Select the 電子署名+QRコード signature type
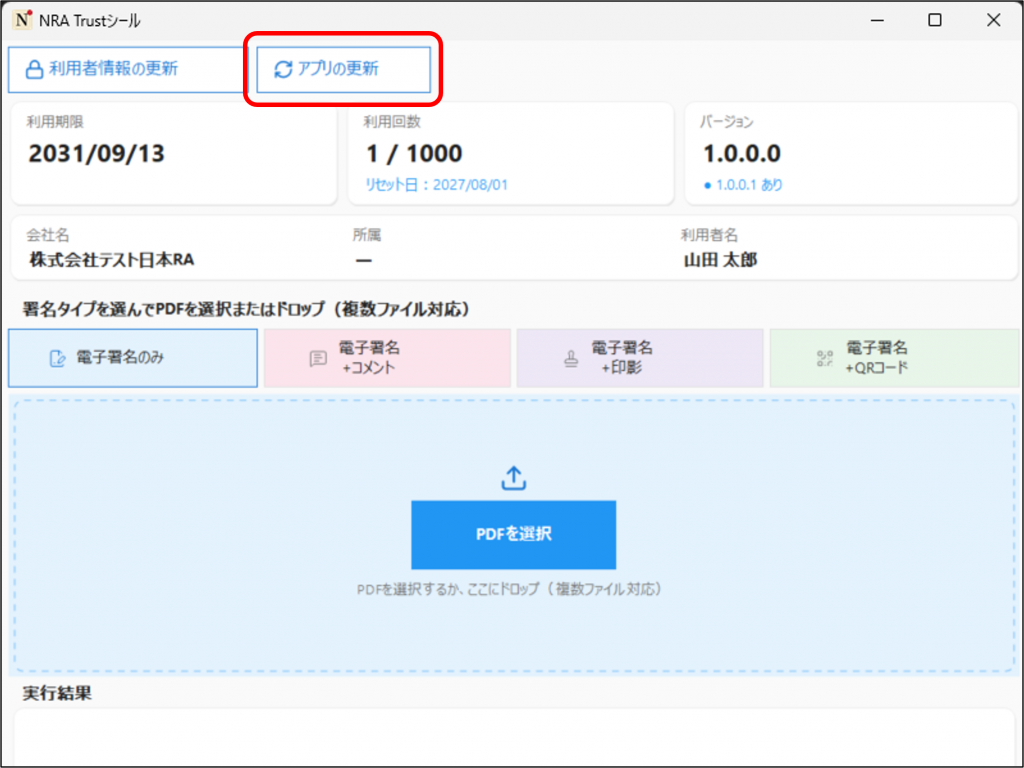This screenshot has height=768, width=1024. tap(895, 358)
